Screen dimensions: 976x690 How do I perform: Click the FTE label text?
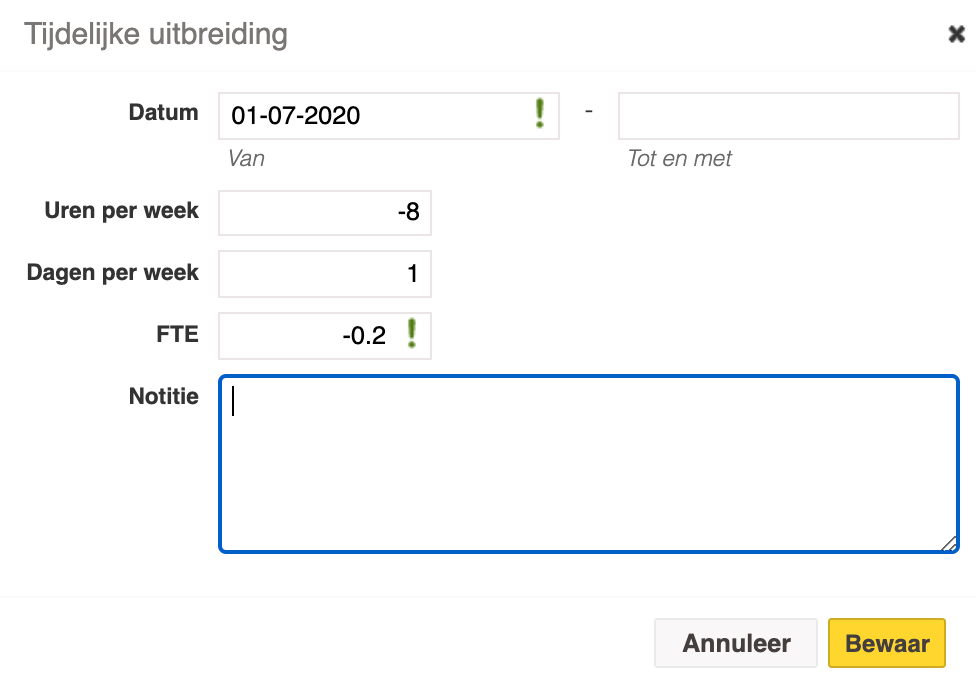click(177, 334)
